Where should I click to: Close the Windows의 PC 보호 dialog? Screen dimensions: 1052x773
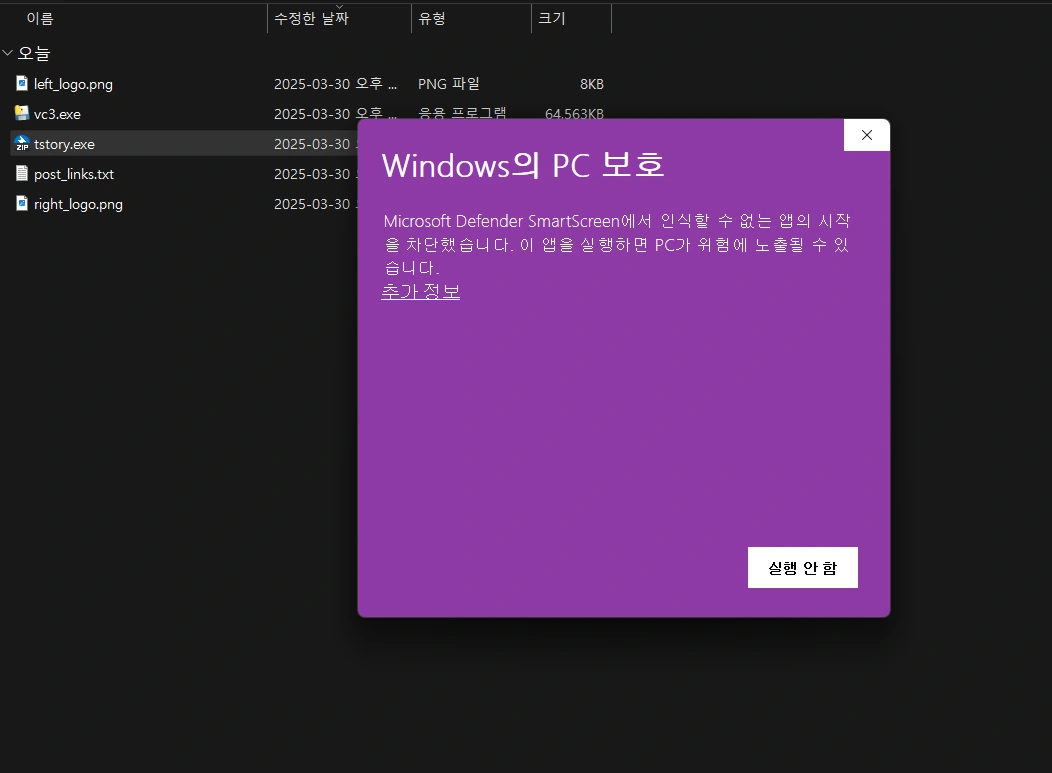pyautogui.click(x=867, y=136)
